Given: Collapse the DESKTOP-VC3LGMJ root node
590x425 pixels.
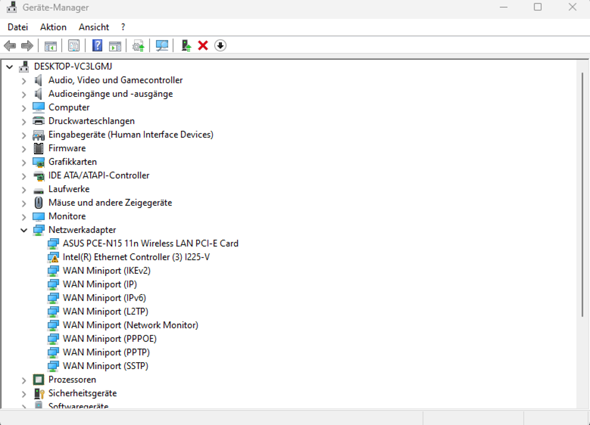Looking at the screenshot, I should tap(9, 67).
